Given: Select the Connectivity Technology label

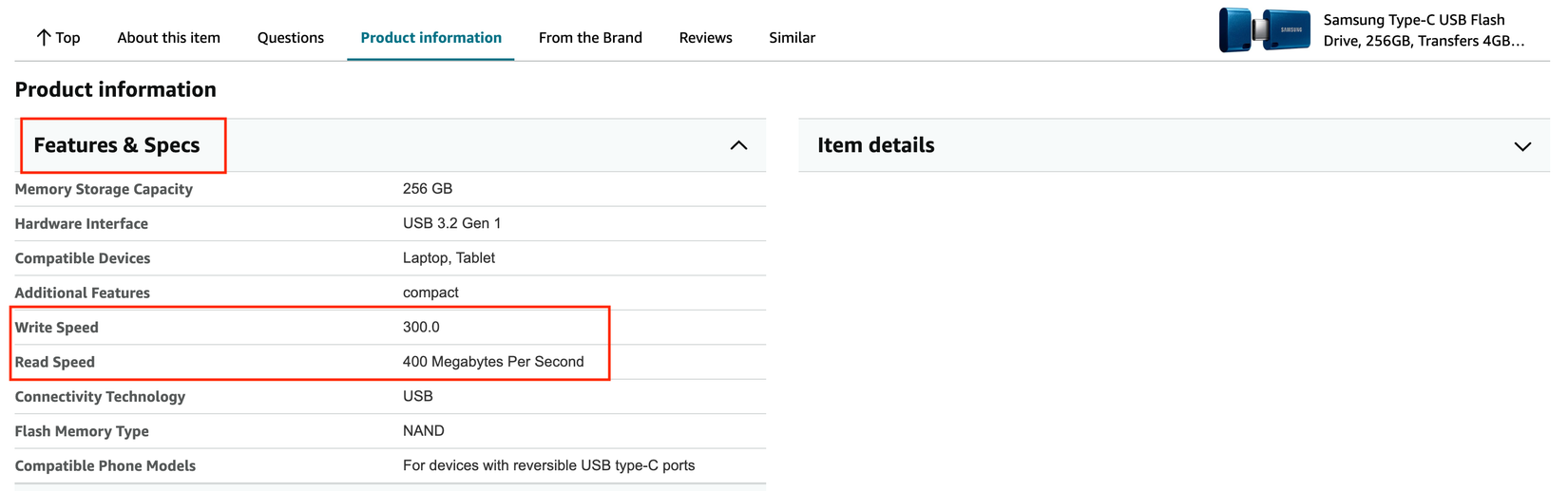Looking at the screenshot, I should pos(100,397).
